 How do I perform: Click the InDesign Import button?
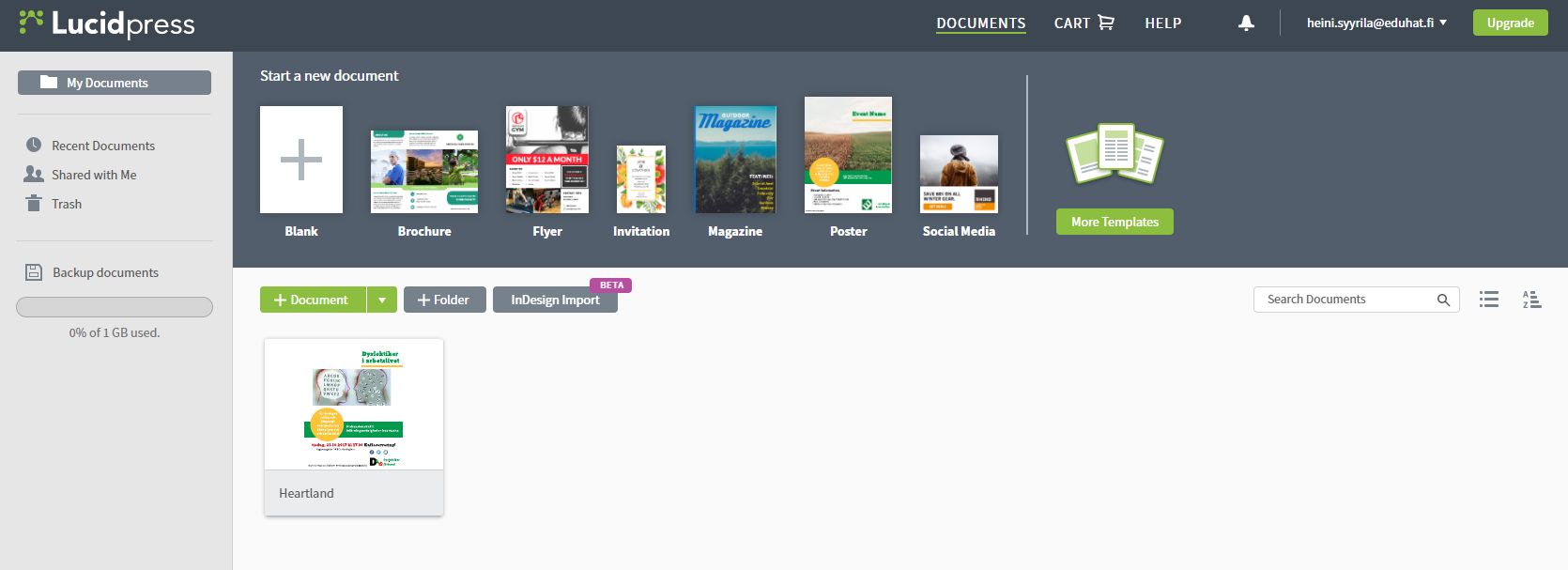(x=555, y=300)
